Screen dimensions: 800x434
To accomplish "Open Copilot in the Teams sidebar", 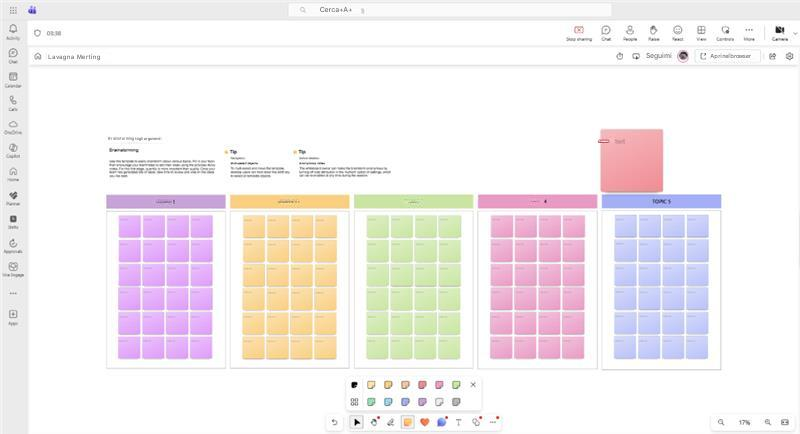I will click(13, 150).
